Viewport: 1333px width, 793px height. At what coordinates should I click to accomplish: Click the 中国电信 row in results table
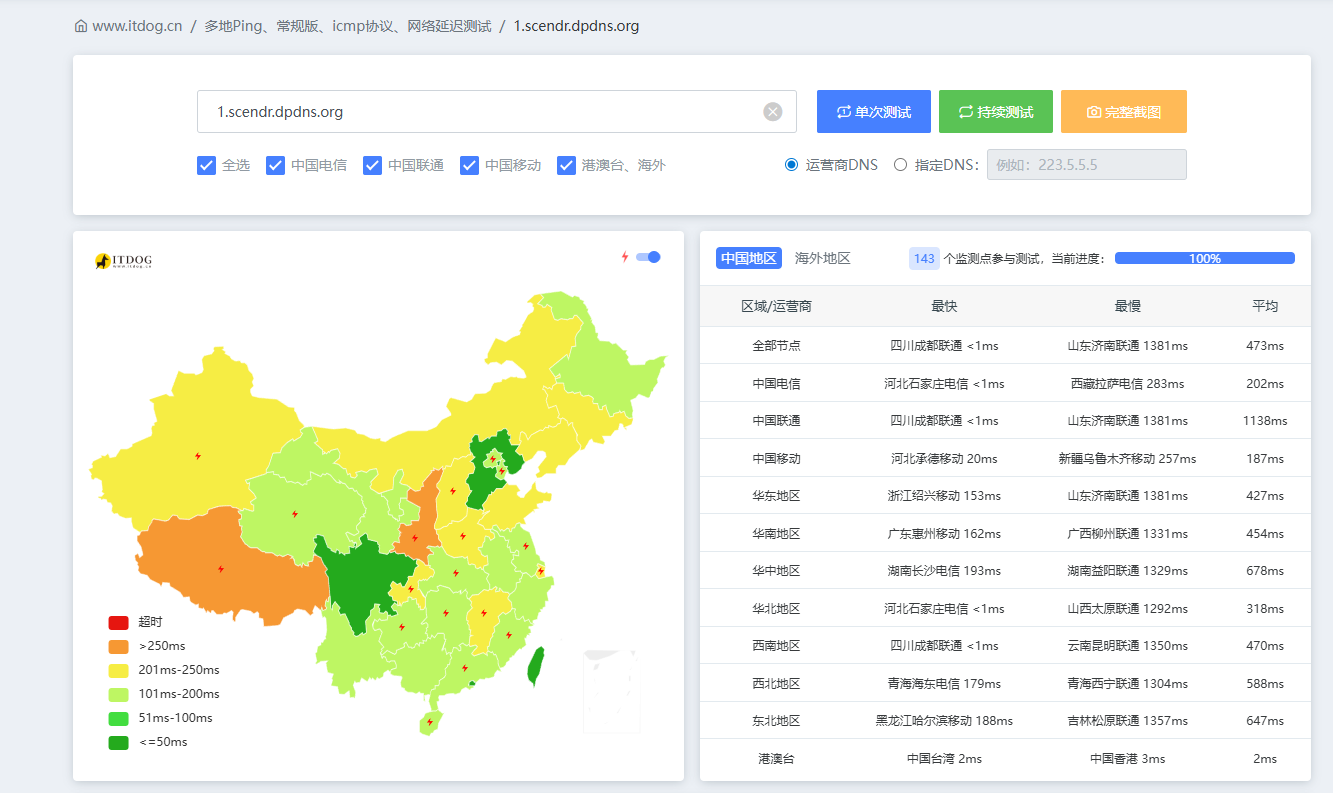pos(1005,383)
